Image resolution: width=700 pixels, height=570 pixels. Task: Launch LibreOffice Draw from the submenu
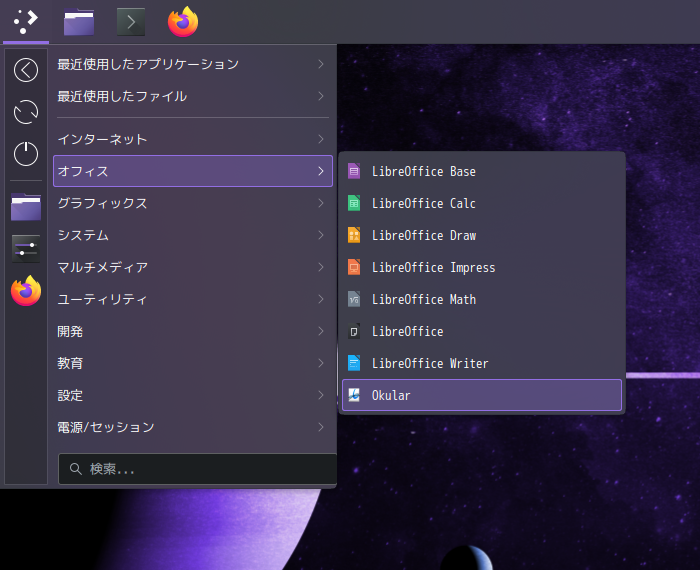tap(482, 235)
